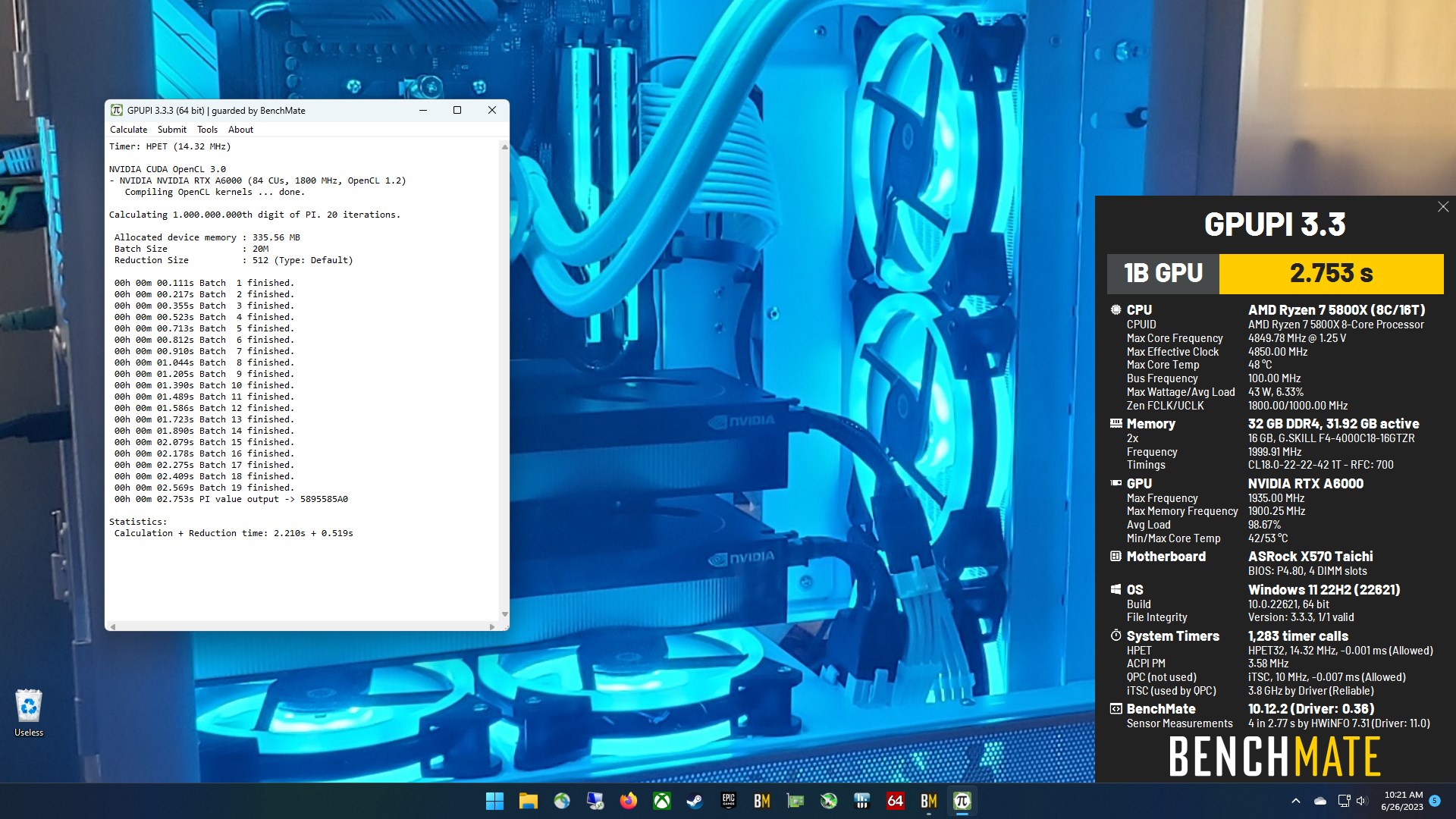The width and height of the screenshot is (1456, 819).
Task: Click the PI value output 5895585A0 line
Action: (x=231, y=499)
